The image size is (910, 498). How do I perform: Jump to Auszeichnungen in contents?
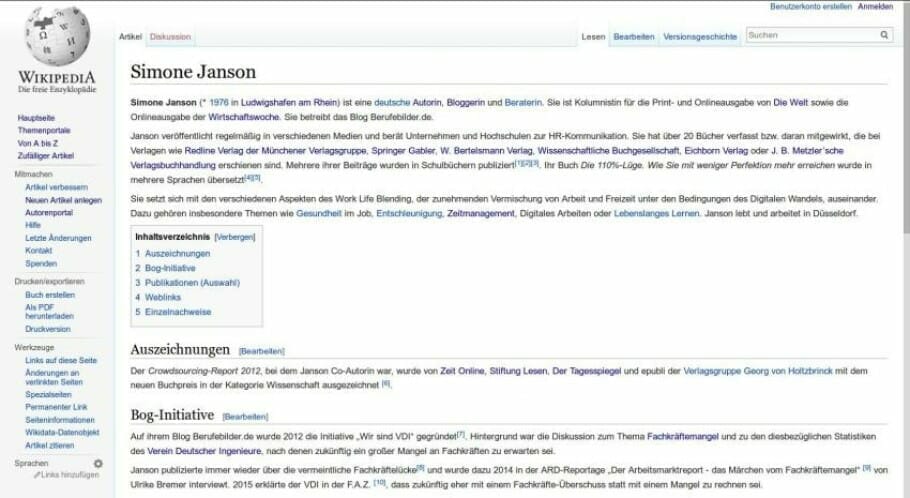[x=177, y=254]
